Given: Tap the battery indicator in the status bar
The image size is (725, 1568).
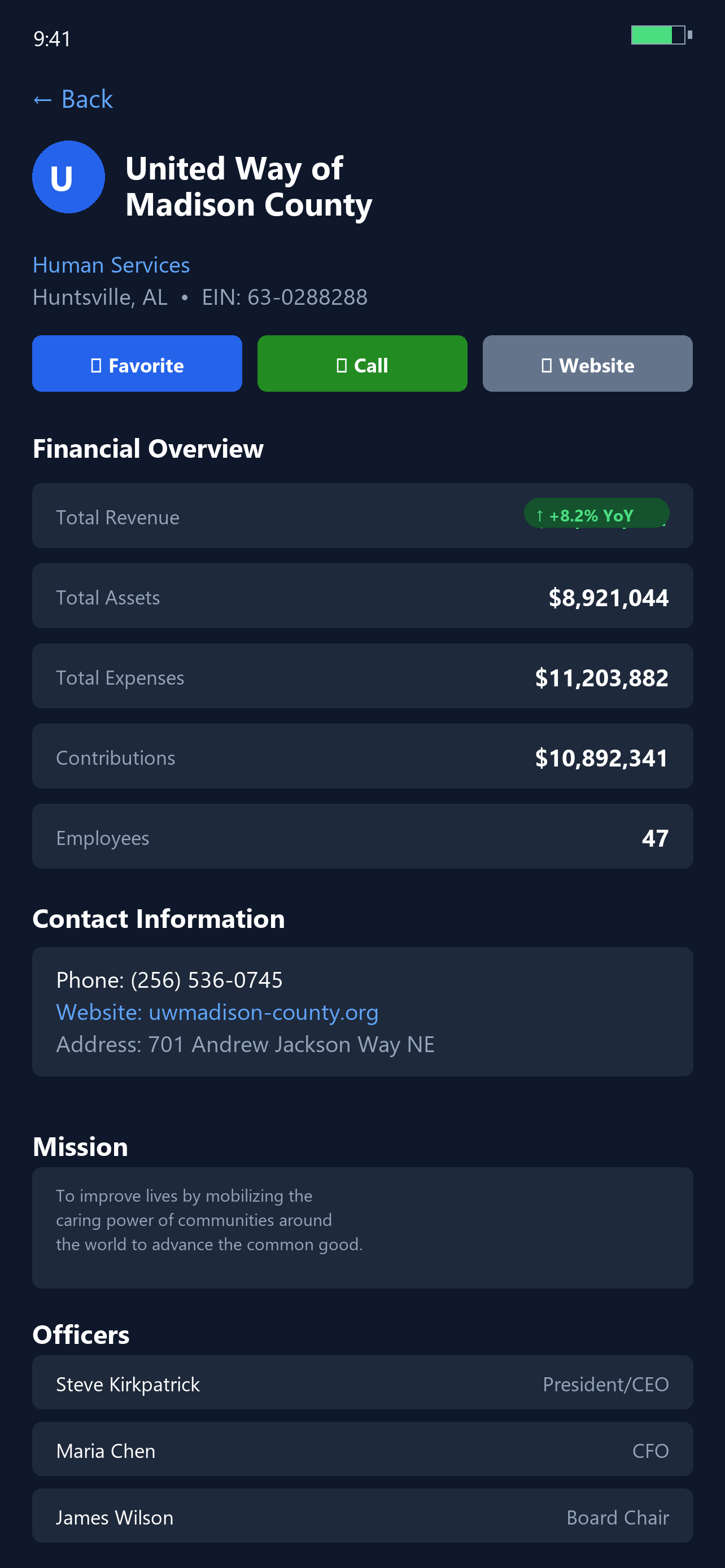Looking at the screenshot, I should [660, 36].
